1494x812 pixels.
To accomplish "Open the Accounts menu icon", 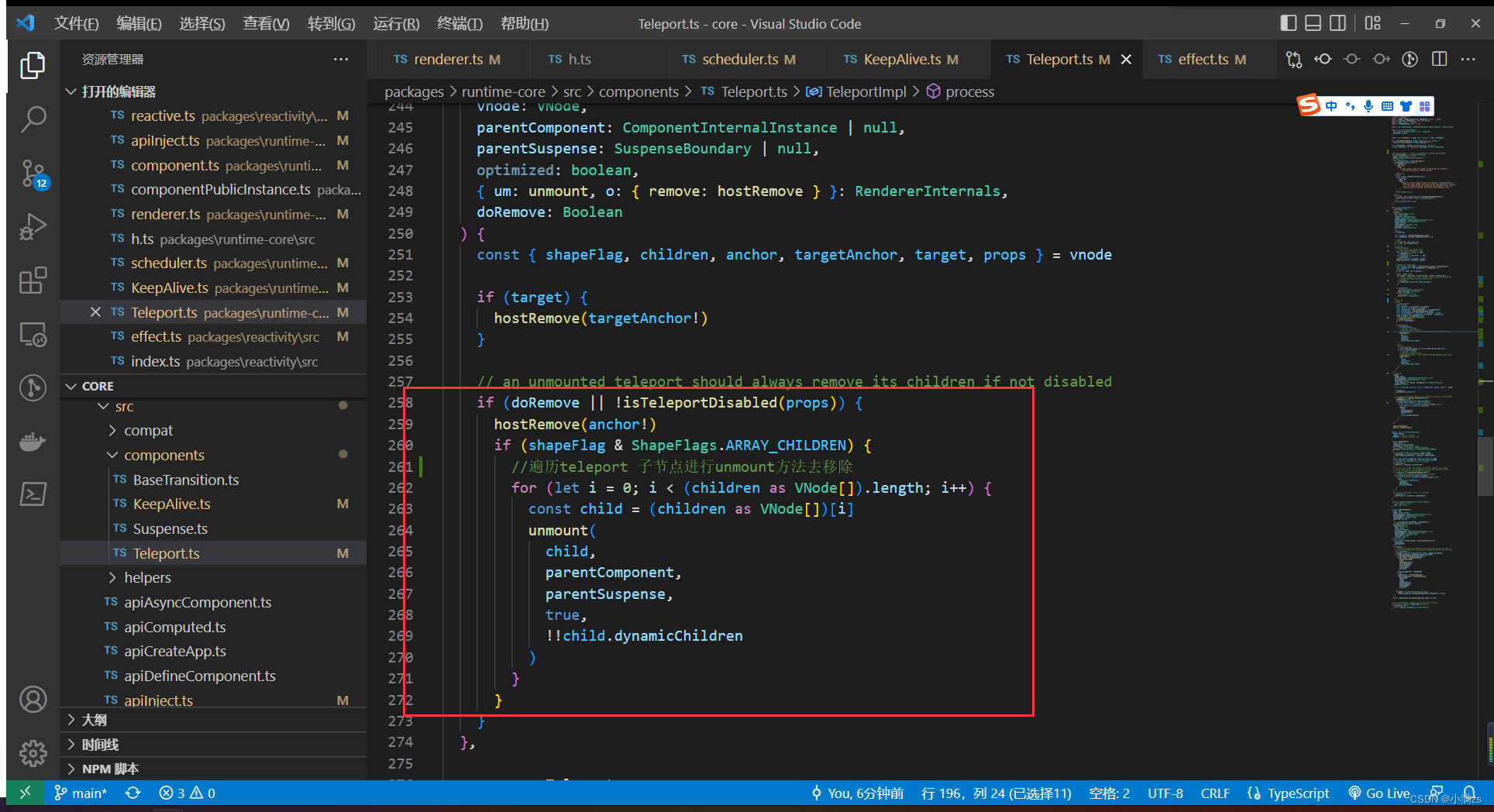I will click(x=33, y=700).
